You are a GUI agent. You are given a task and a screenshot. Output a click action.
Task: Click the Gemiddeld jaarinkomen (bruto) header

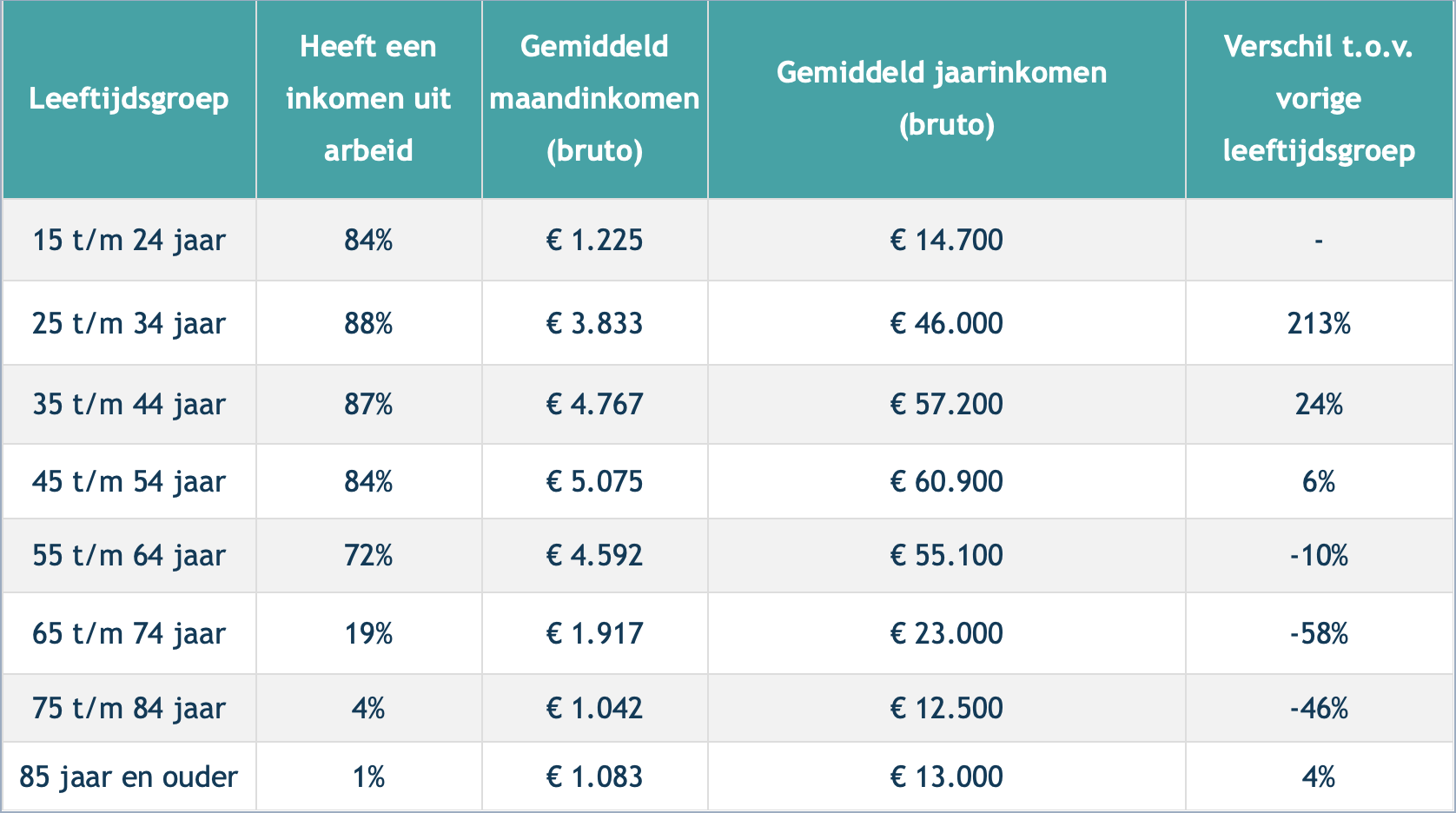tap(946, 98)
